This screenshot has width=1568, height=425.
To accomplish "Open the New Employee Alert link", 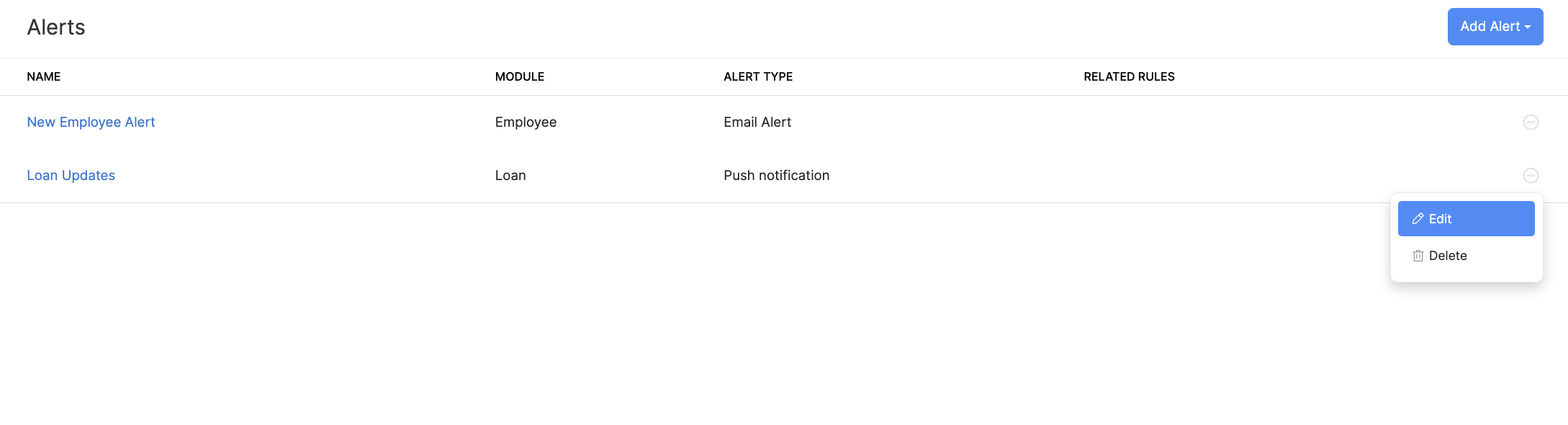I will [91, 122].
